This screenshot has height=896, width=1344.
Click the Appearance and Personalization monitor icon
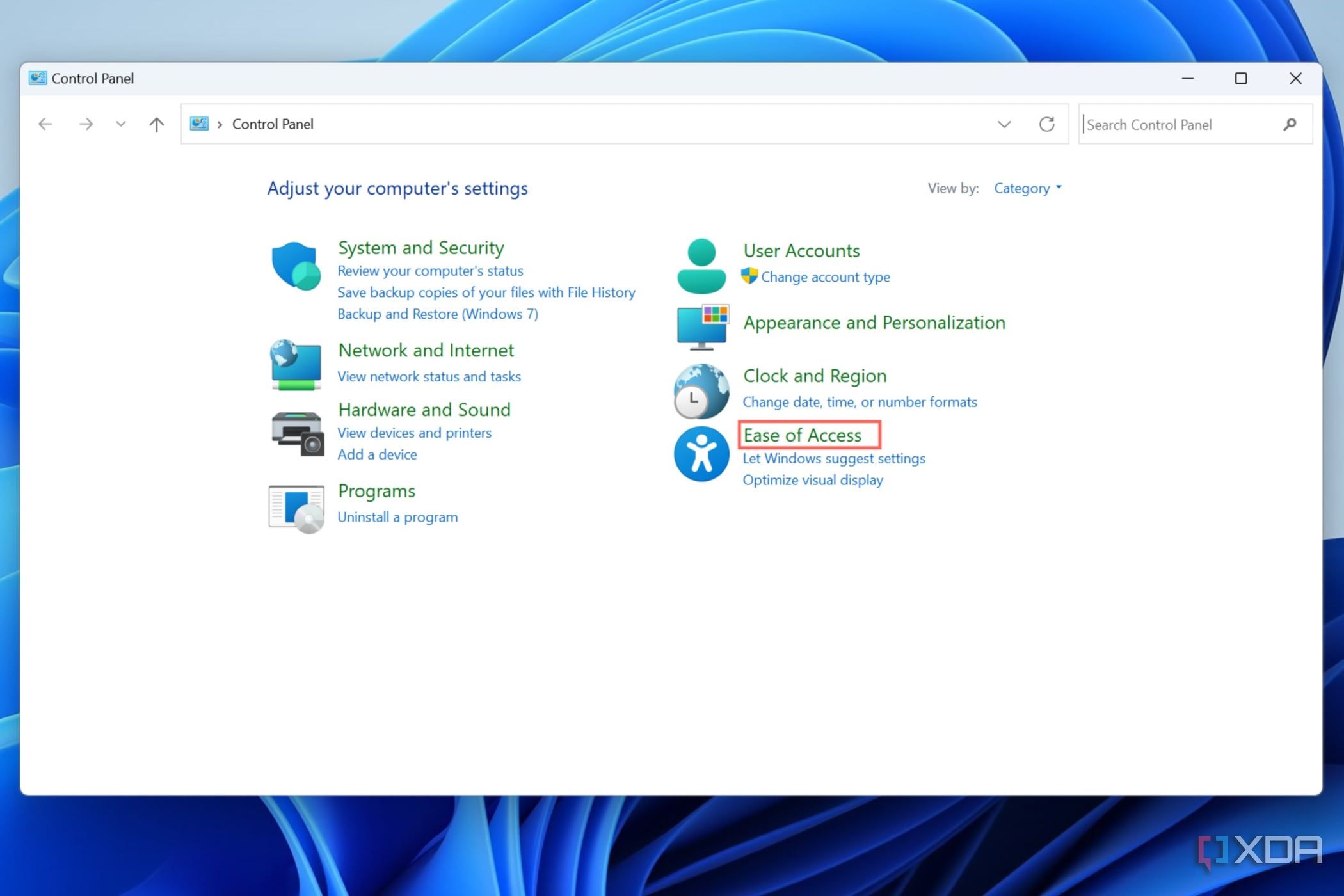click(701, 327)
